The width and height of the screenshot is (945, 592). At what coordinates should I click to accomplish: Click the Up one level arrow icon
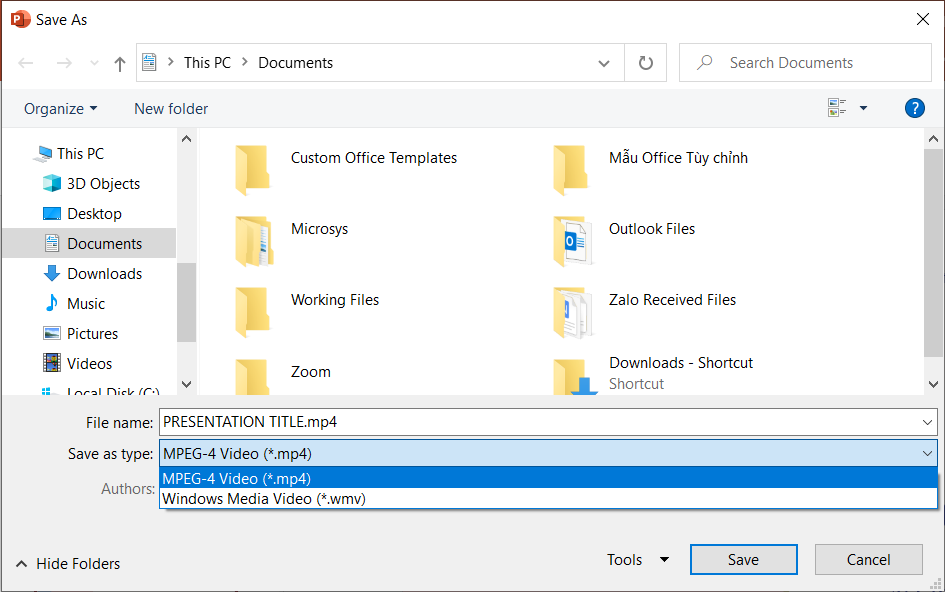(120, 63)
